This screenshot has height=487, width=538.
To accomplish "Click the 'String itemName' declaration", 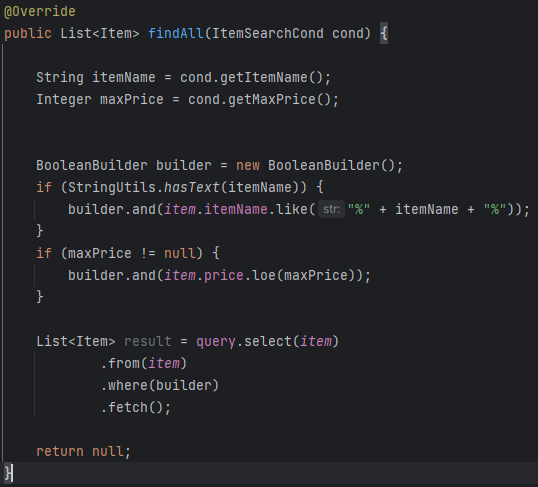I will point(96,78).
